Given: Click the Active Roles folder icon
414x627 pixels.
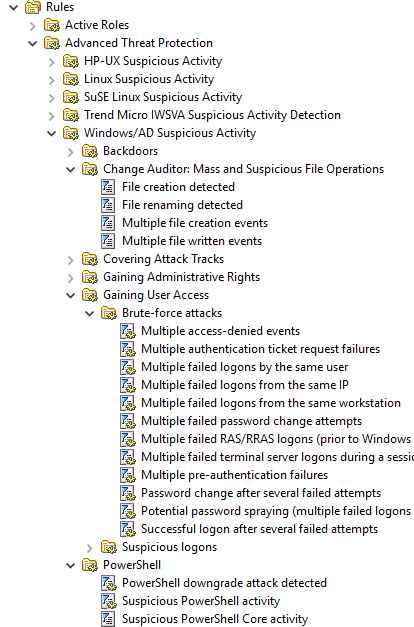Looking at the screenshot, I should [x=52, y=25].
